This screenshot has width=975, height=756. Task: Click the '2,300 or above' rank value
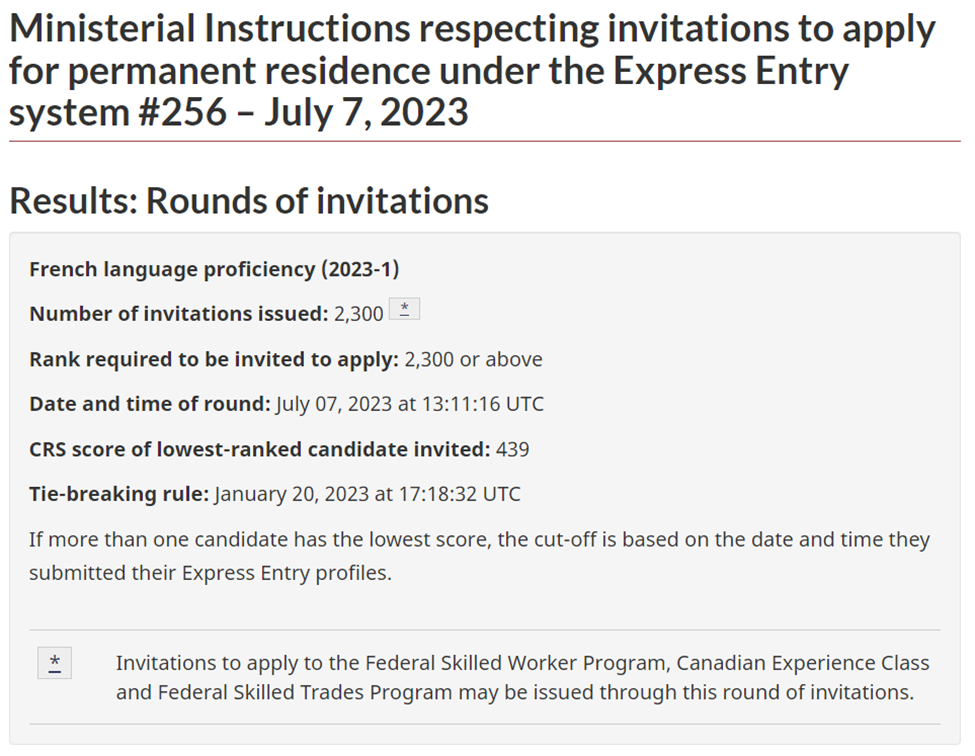point(473,359)
